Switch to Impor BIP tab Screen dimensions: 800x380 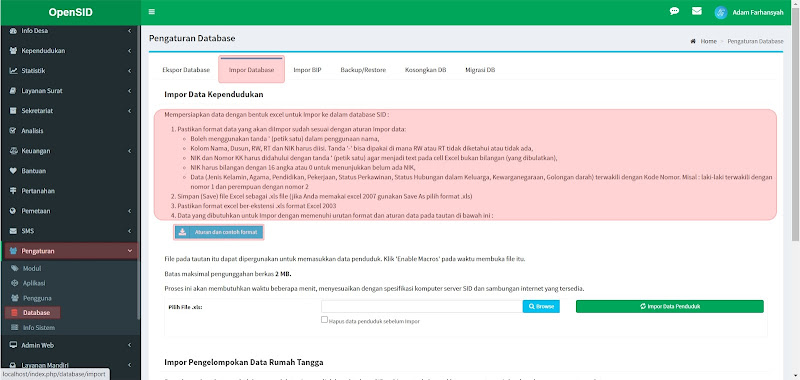tap(307, 70)
